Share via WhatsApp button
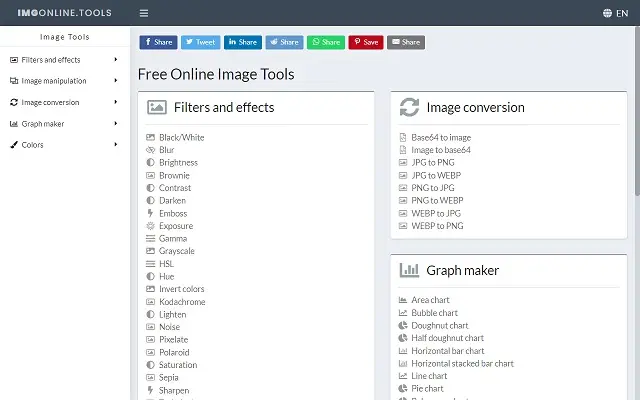640x400 pixels. 326,42
